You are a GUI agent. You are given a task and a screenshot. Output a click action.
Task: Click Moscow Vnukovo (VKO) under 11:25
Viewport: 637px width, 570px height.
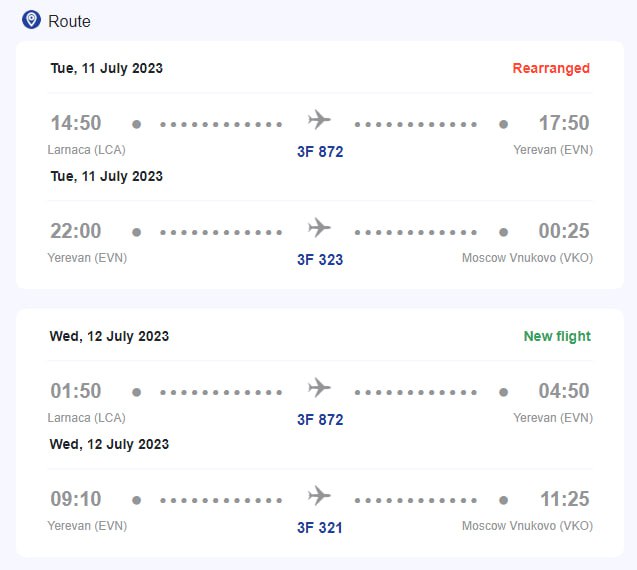pyautogui.click(x=527, y=526)
